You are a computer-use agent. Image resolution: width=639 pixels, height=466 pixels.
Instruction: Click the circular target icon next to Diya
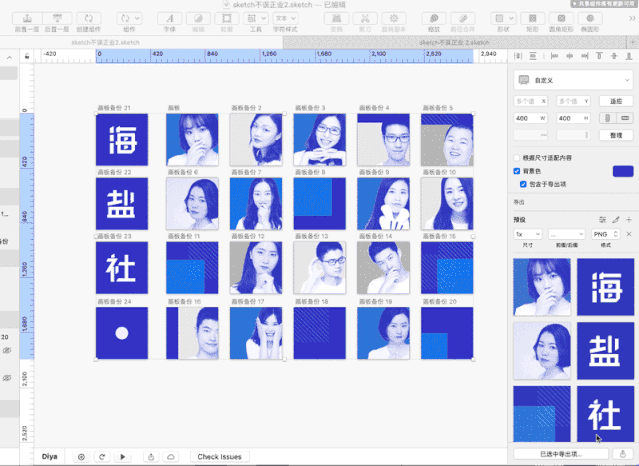[81, 457]
